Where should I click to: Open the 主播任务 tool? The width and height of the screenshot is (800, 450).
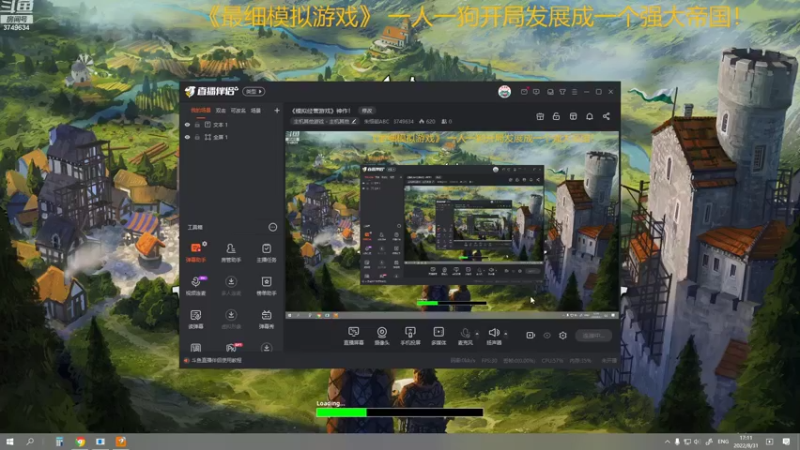point(266,252)
